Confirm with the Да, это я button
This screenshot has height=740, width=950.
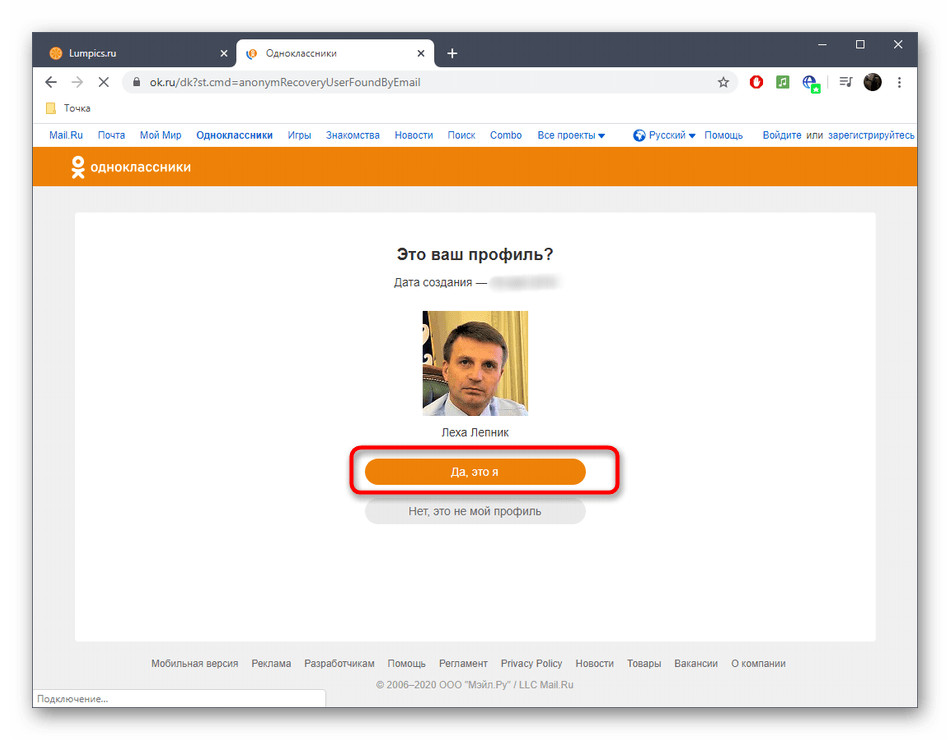pyautogui.click(x=475, y=471)
